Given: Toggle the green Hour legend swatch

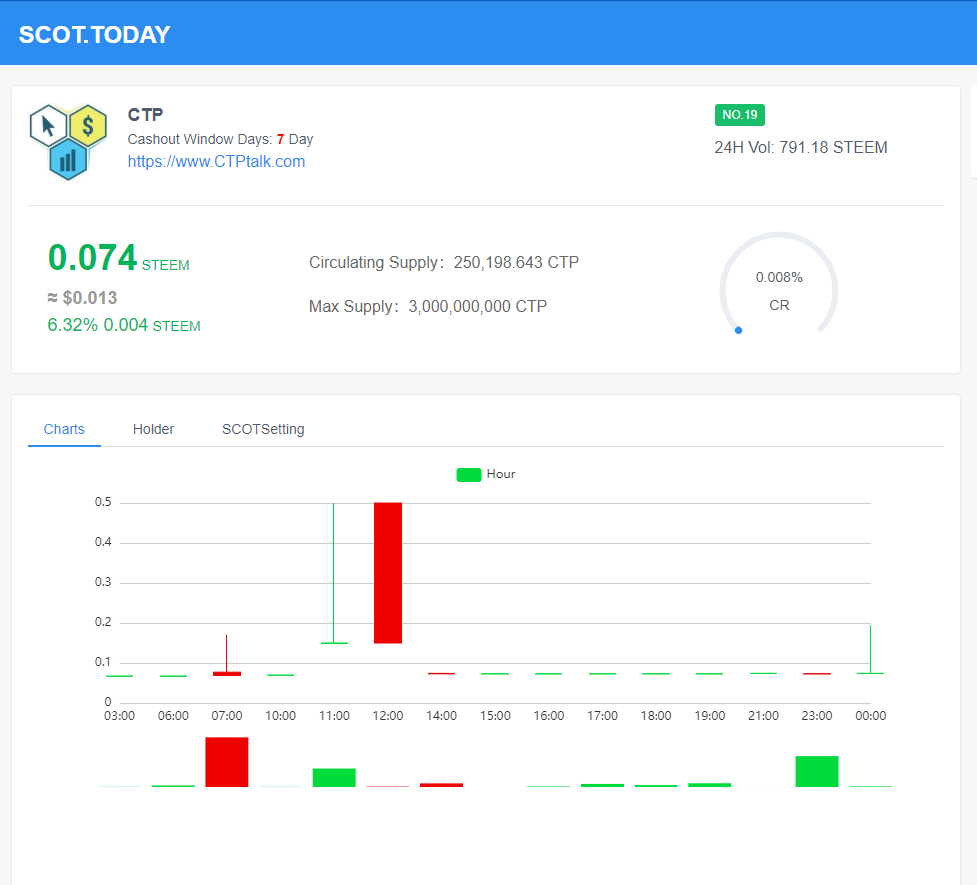Looking at the screenshot, I should [x=469, y=475].
